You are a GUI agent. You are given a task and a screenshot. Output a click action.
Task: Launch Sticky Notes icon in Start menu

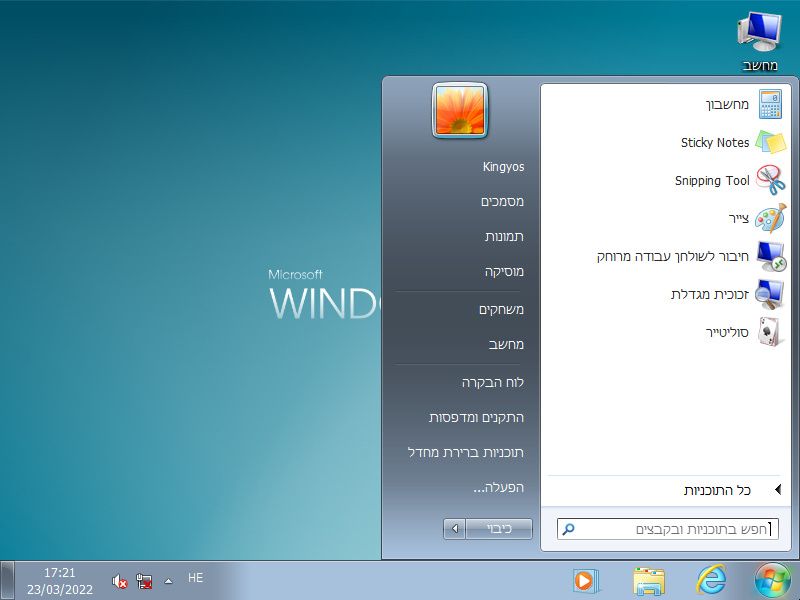pyautogui.click(x=770, y=142)
